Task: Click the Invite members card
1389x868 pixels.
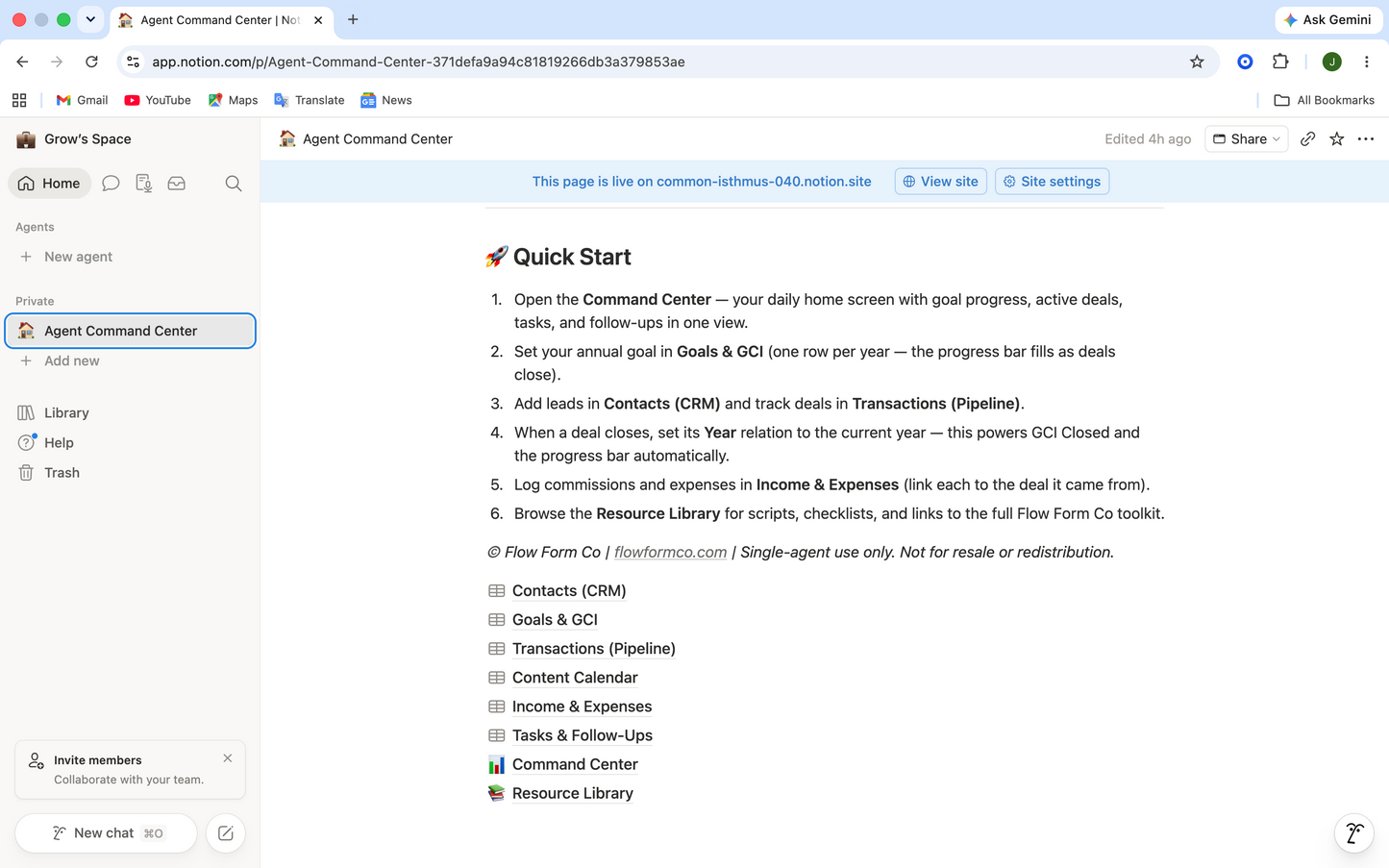Action: 130,769
